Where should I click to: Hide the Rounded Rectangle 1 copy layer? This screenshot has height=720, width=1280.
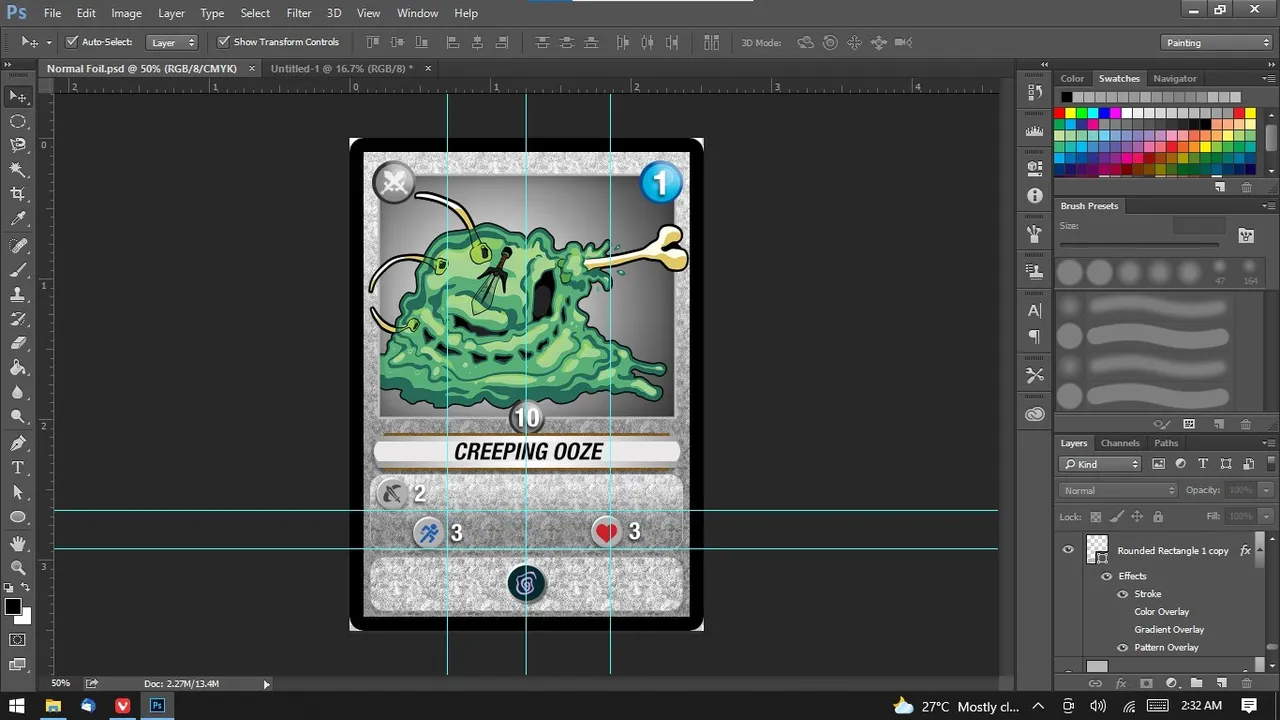(1068, 550)
